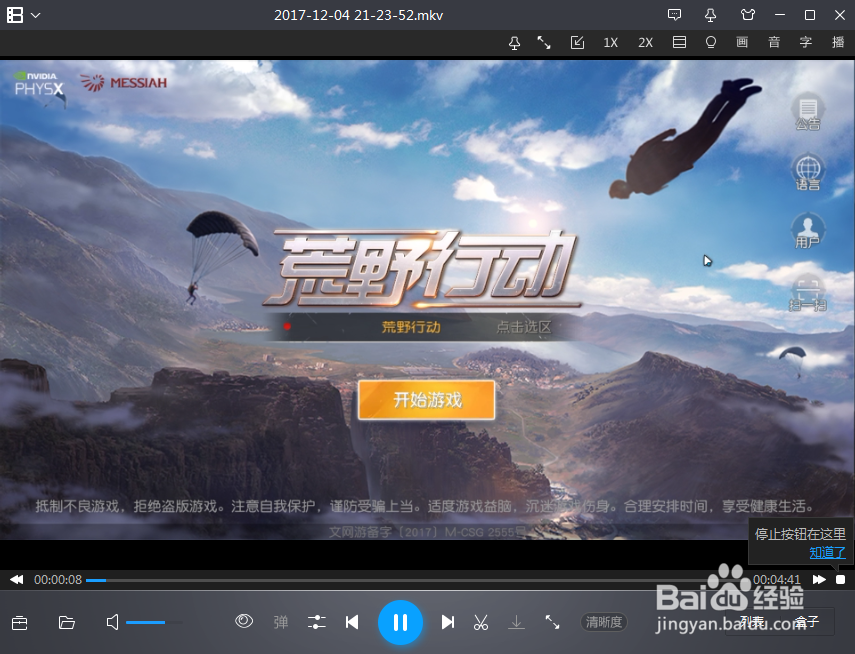Click the fast-forward button

point(819,579)
